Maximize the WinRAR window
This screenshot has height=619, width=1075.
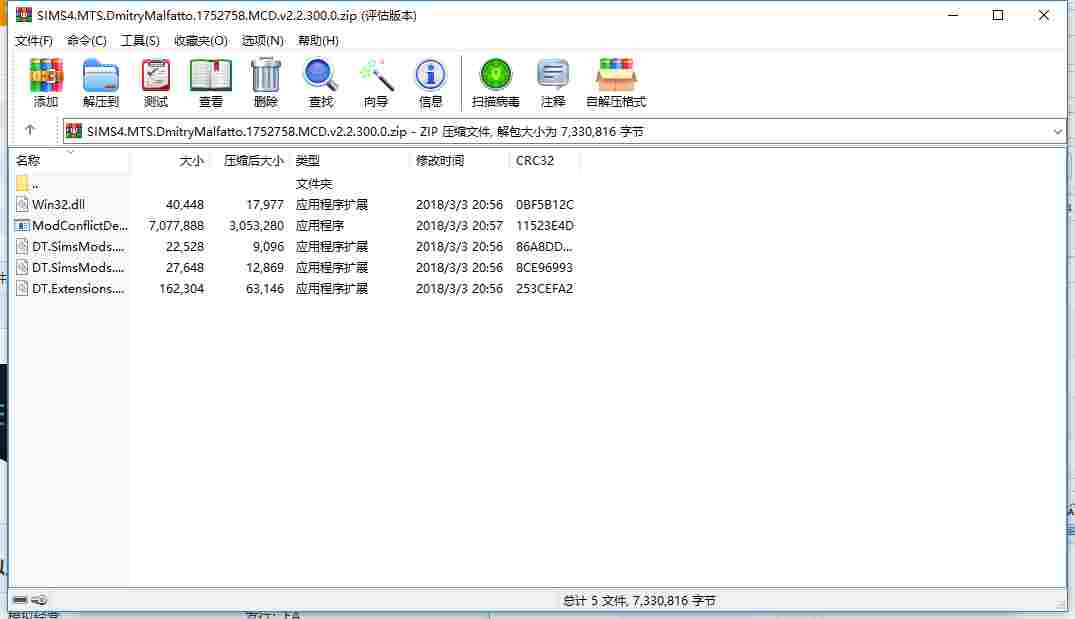coord(998,15)
